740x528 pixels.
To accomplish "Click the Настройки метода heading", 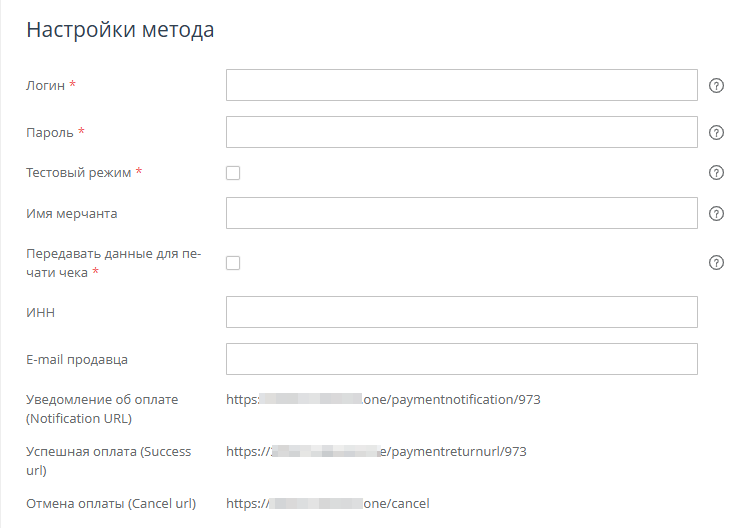I will pyautogui.click(x=120, y=30).
